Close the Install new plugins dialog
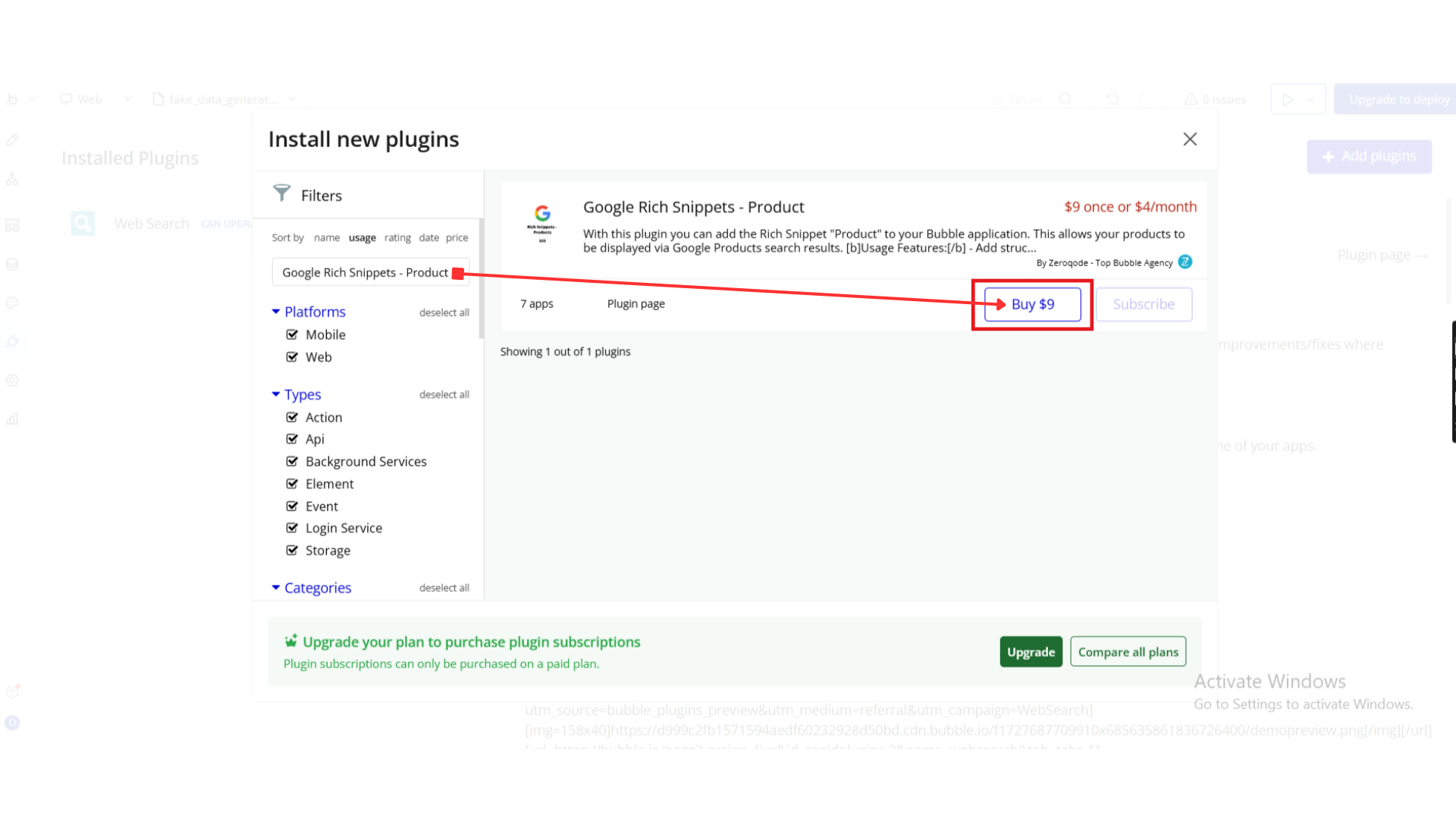The image size is (1456, 819). [x=1190, y=140]
